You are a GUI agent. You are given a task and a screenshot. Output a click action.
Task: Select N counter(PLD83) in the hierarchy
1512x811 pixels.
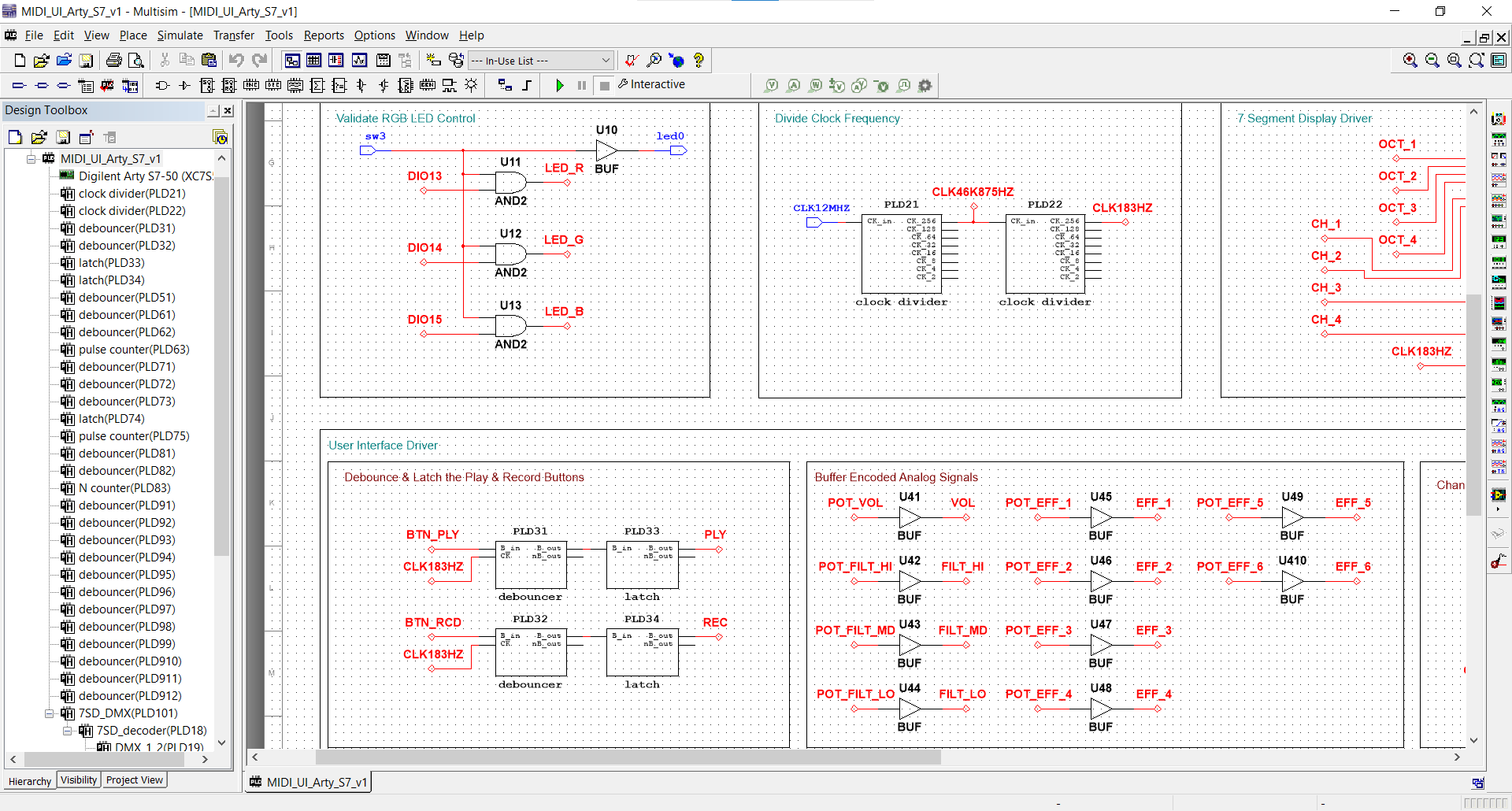(x=124, y=488)
